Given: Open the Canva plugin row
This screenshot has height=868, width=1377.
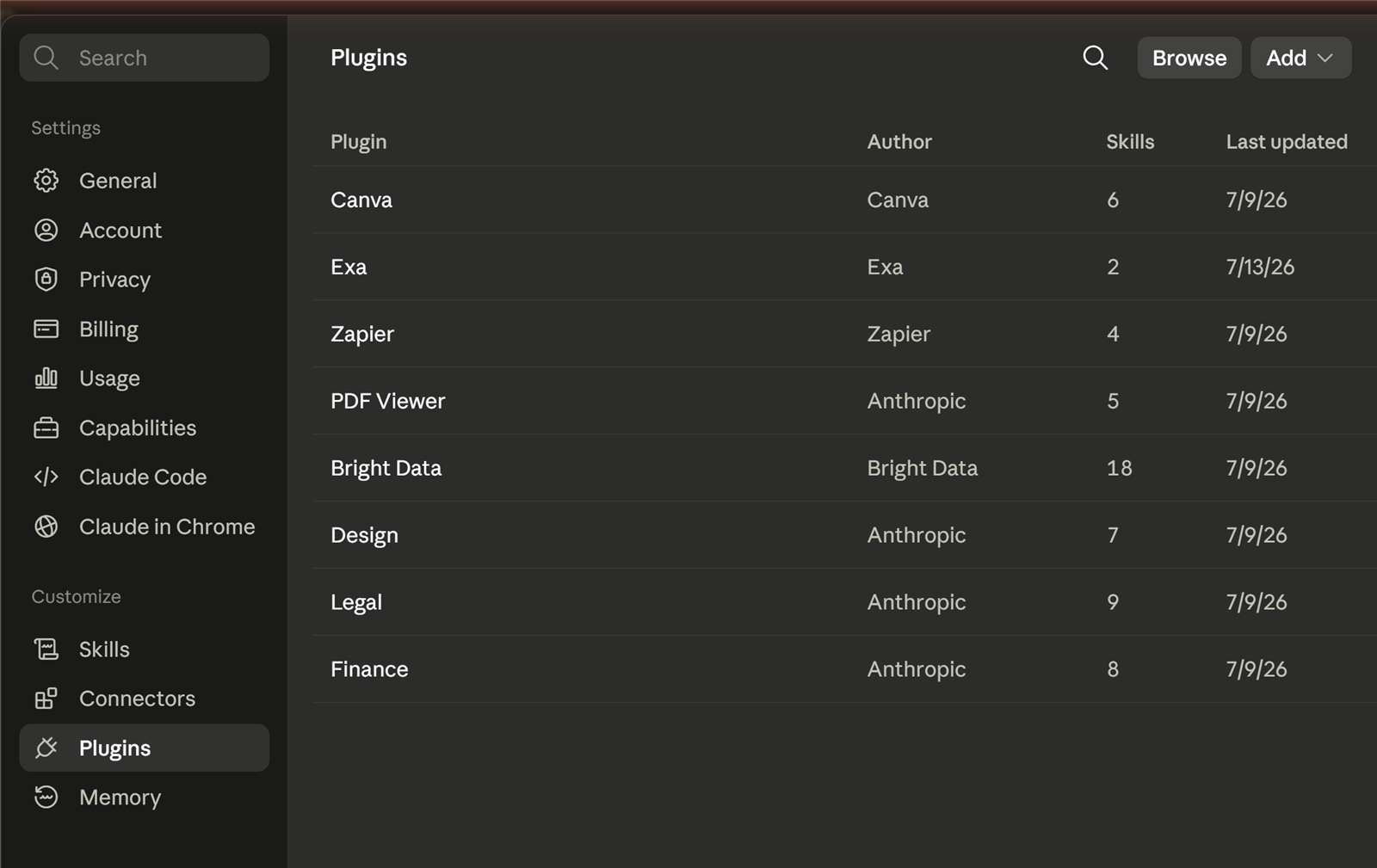Looking at the screenshot, I should coord(845,200).
